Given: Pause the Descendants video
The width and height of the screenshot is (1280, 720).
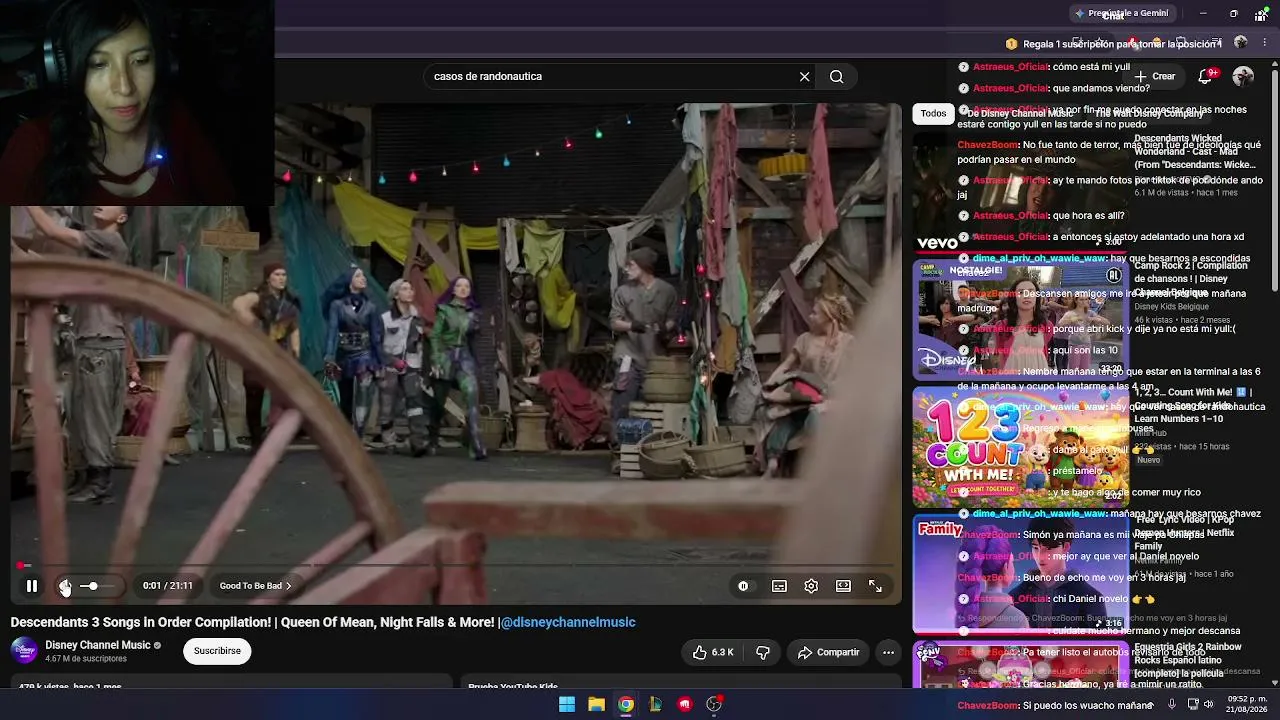Looking at the screenshot, I should click(x=32, y=586).
